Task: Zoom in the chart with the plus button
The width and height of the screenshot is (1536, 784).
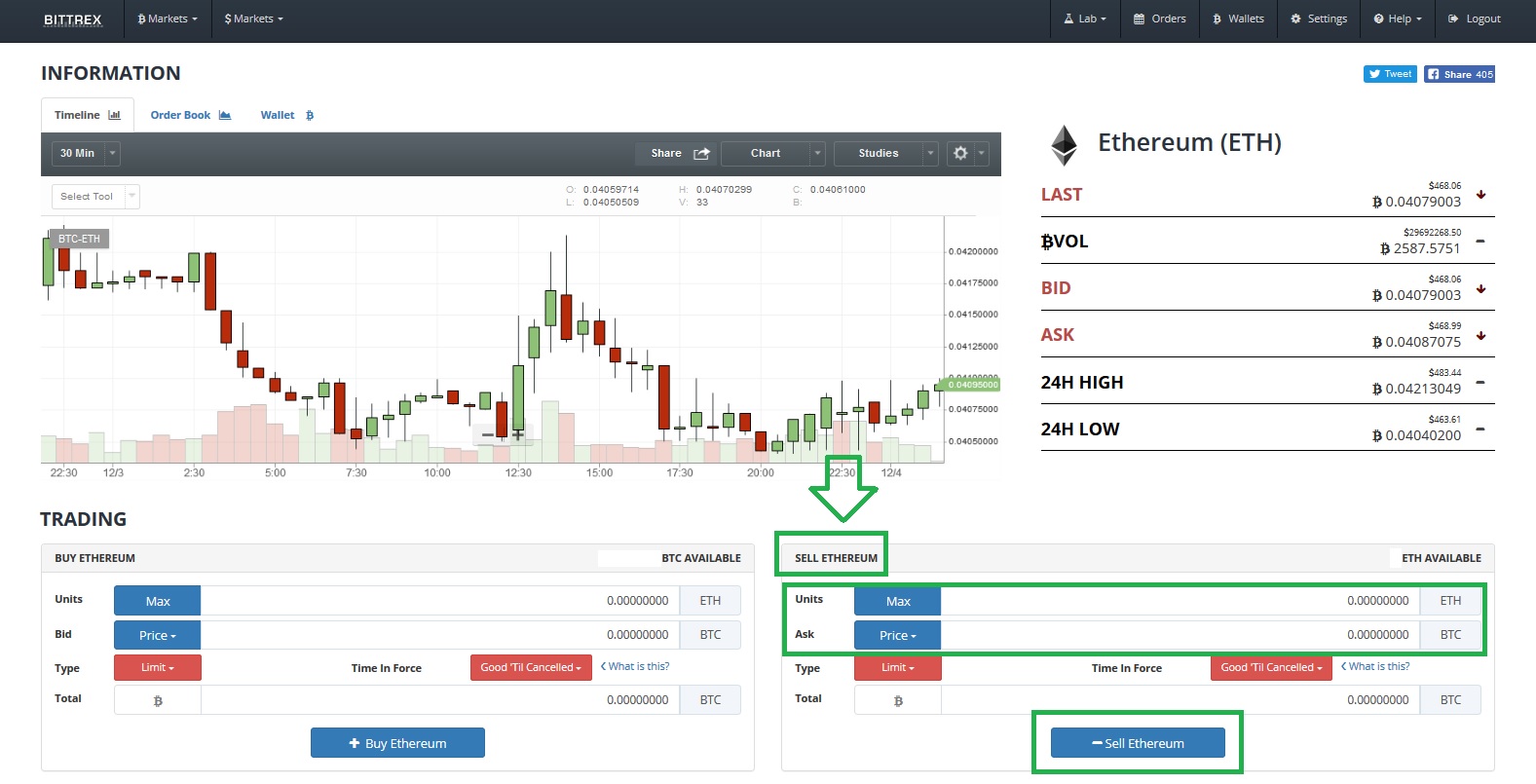Action: [x=518, y=434]
